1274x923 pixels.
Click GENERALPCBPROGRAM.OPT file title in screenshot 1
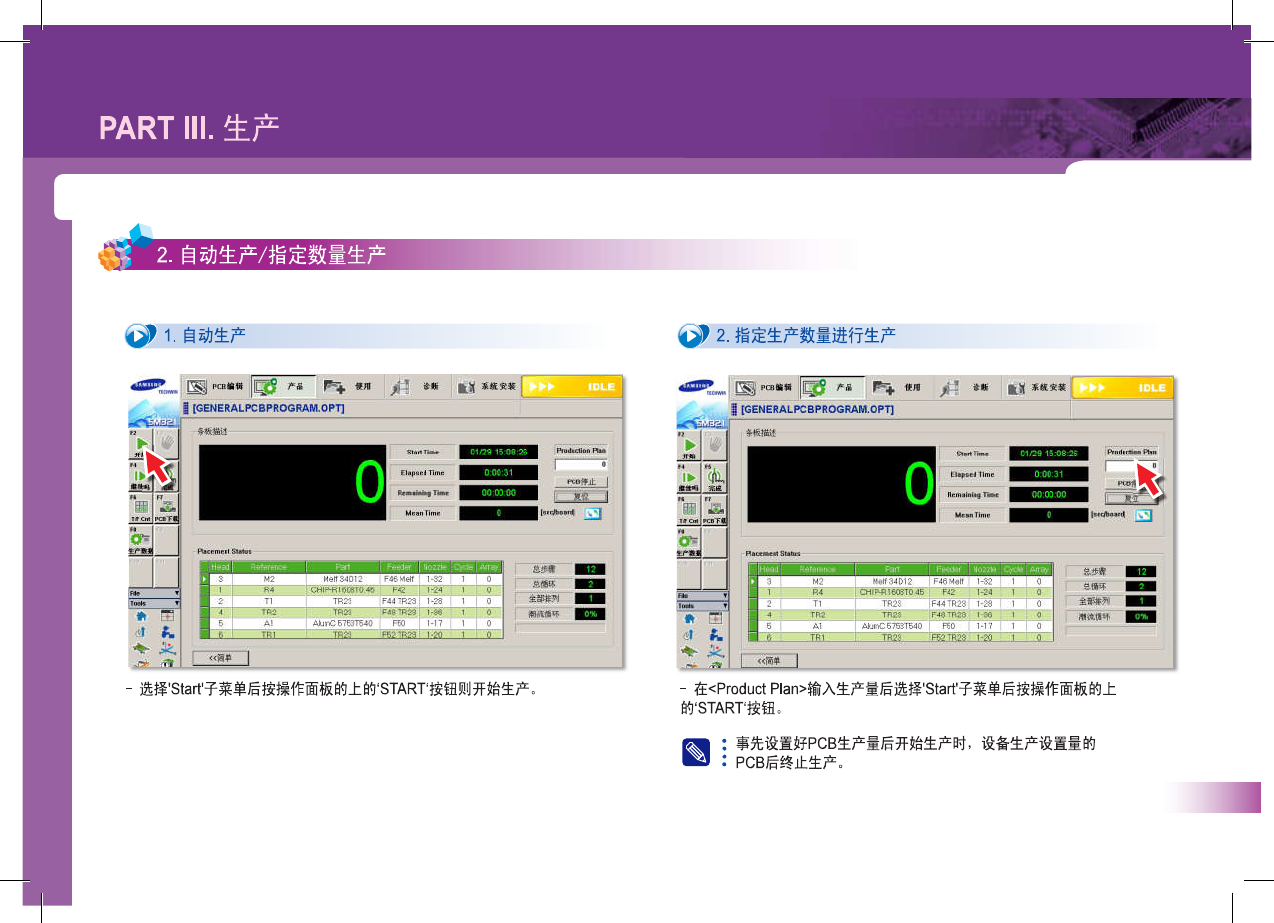[267, 408]
